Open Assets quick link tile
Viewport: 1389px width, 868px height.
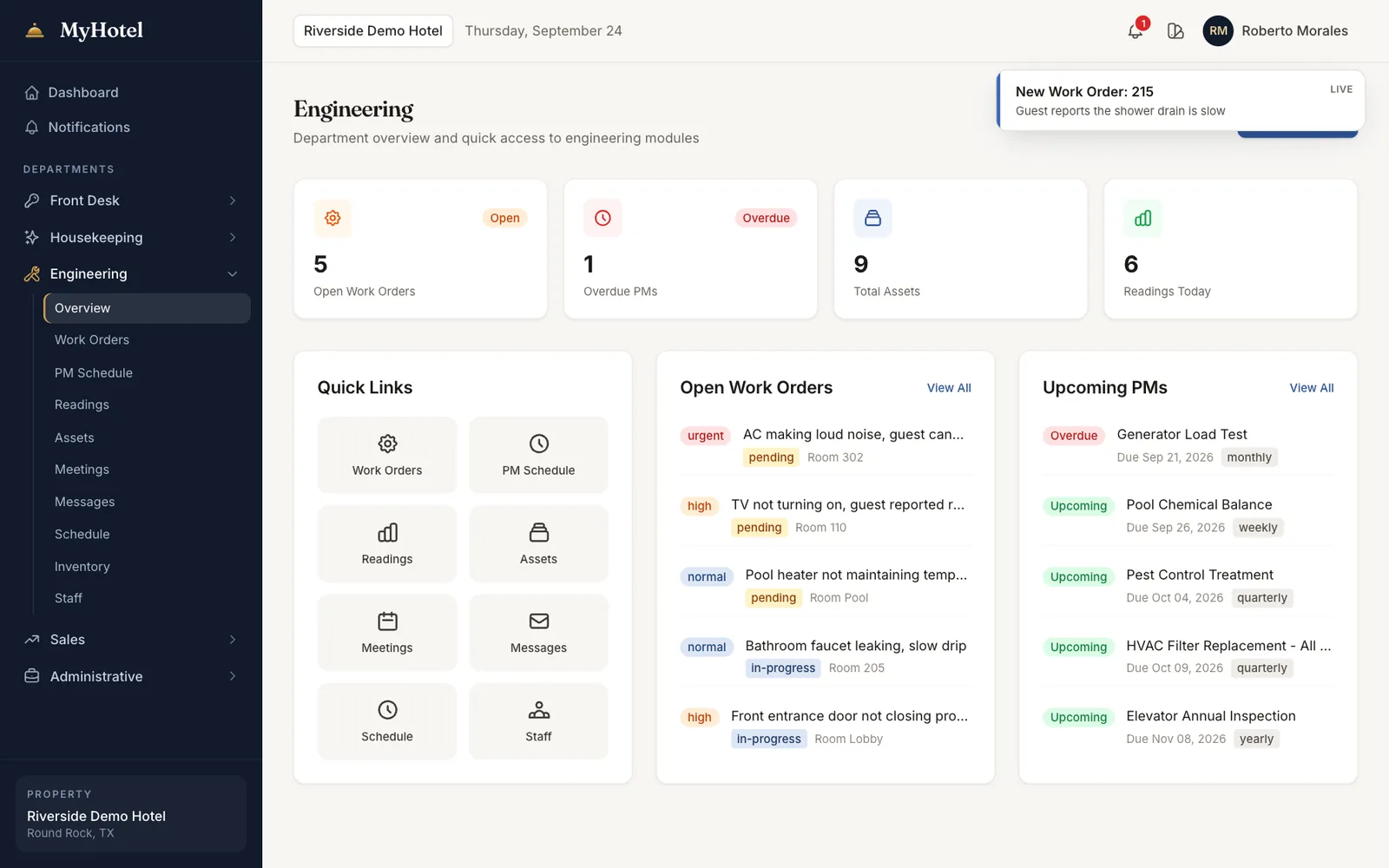[x=538, y=543]
